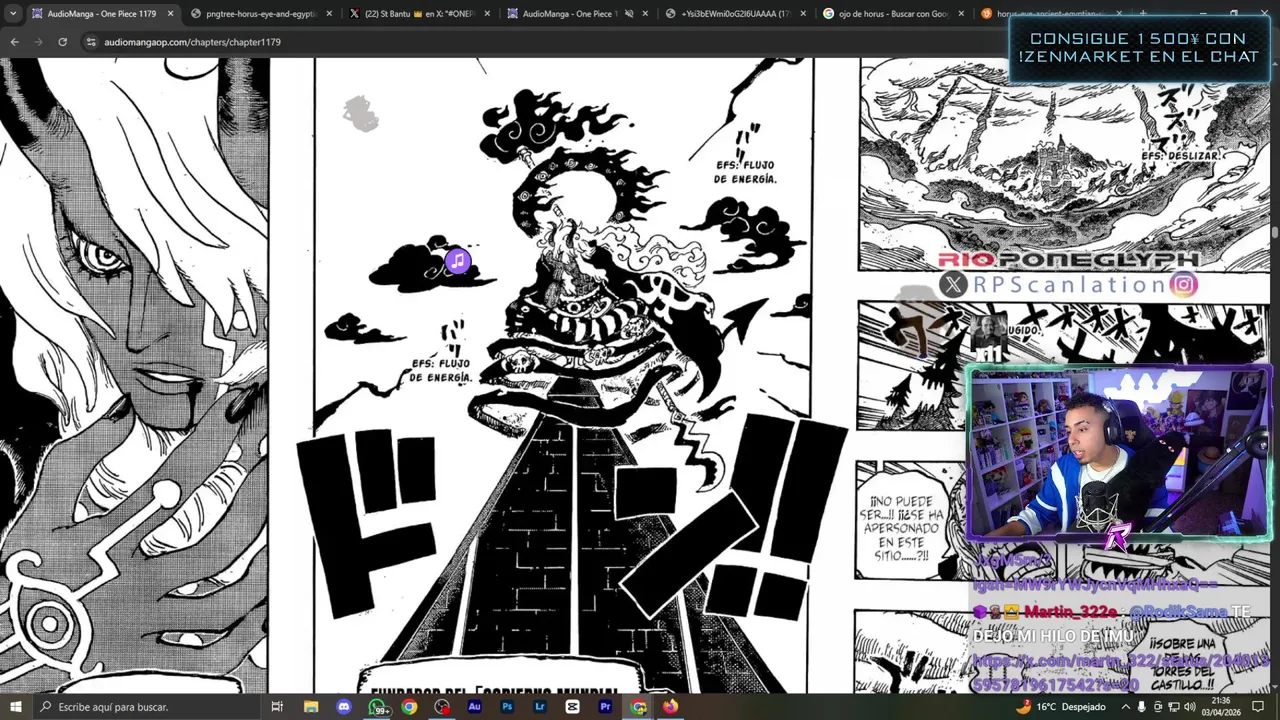Open the microphone tray icon

click(x=1141, y=707)
